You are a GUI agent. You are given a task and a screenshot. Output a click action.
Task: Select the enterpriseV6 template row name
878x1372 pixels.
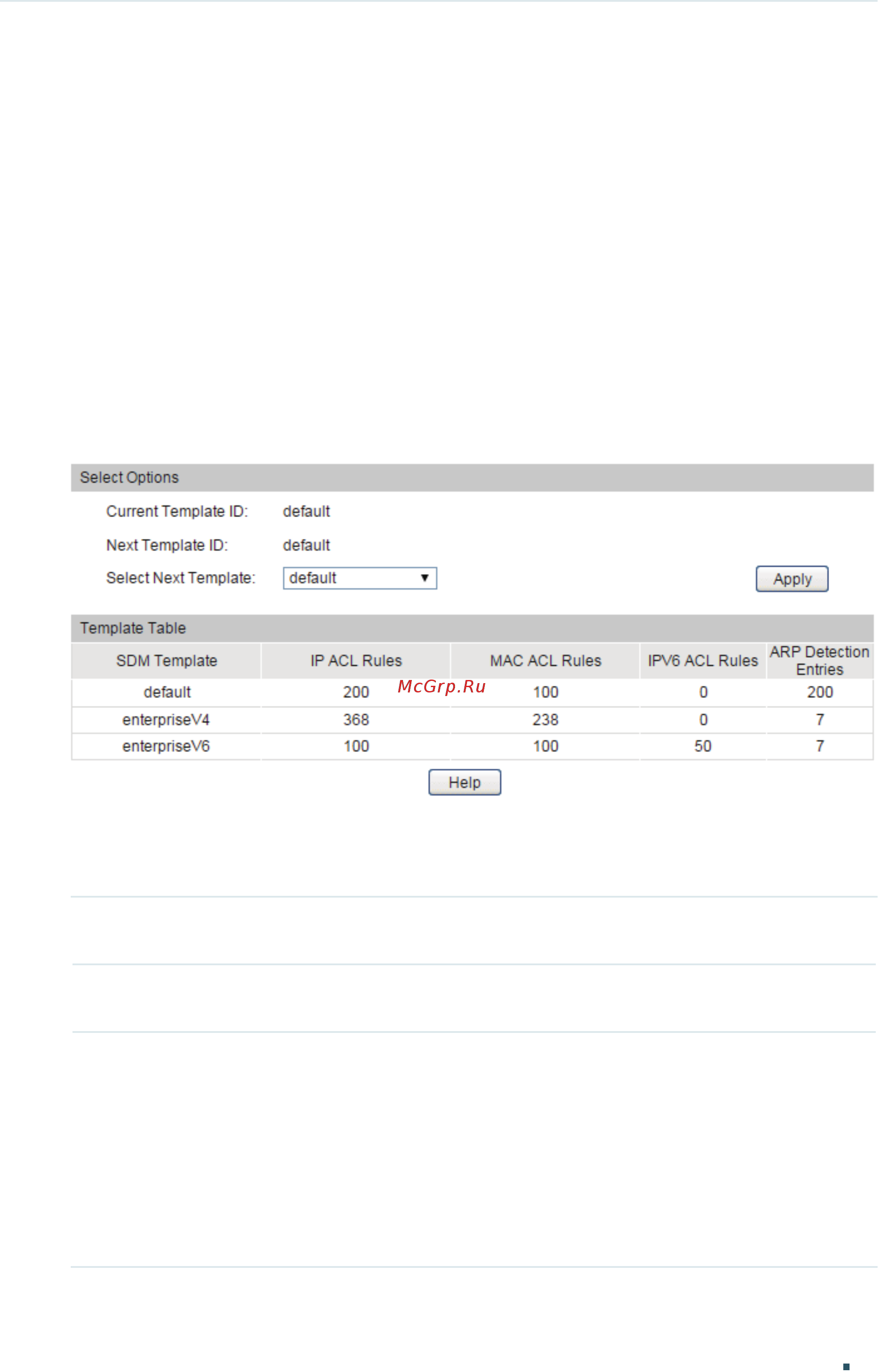click(x=166, y=745)
